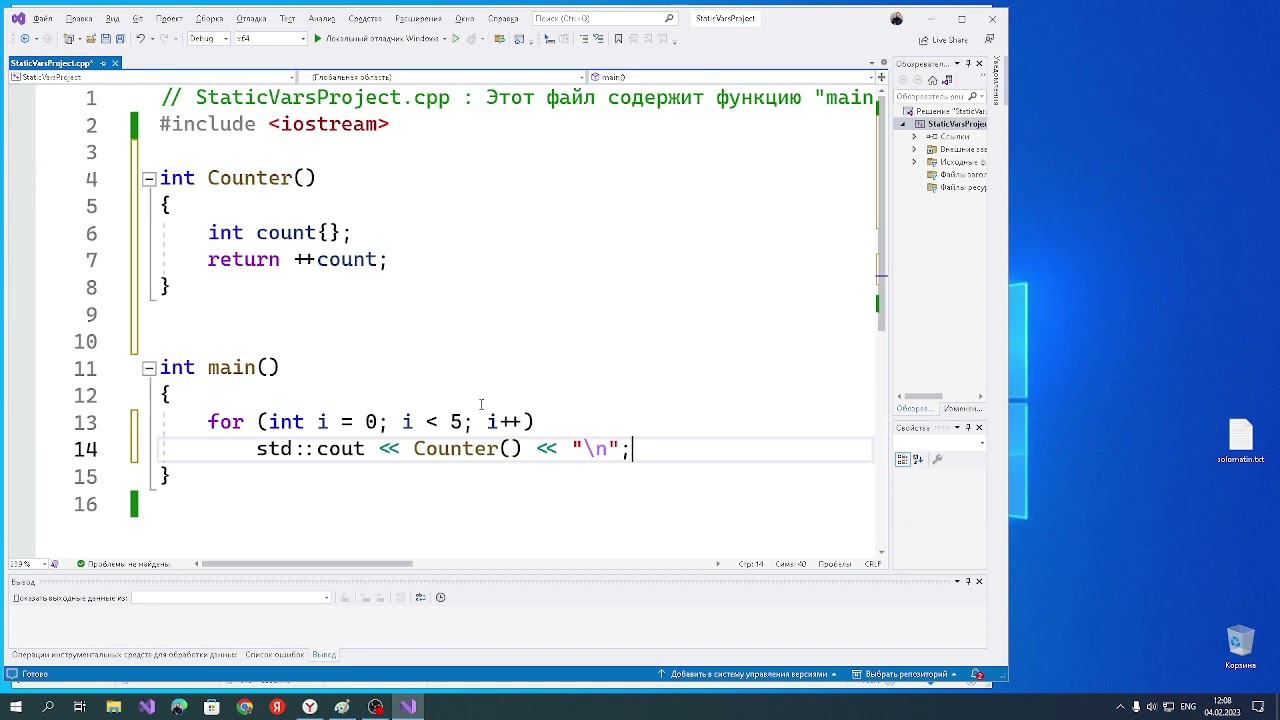Screen dimensions: 1280x720
Task: Collapse the main() function block
Action: pos(149,368)
